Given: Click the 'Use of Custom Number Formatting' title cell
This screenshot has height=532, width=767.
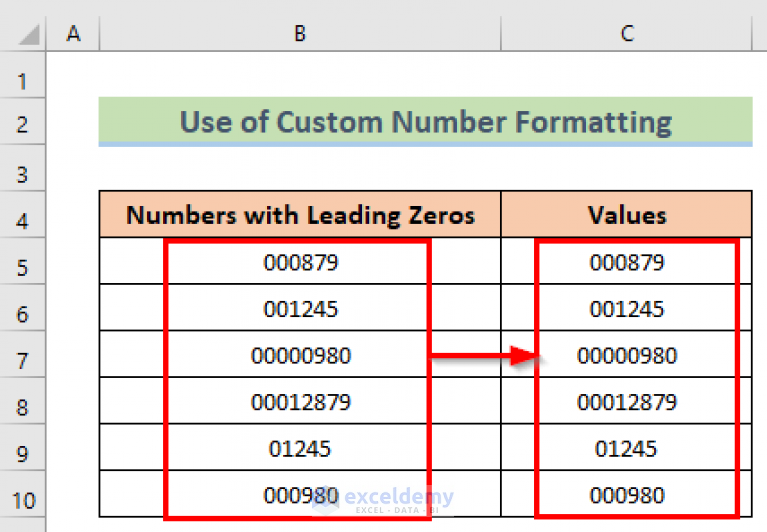Looking at the screenshot, I should (426, 121).
